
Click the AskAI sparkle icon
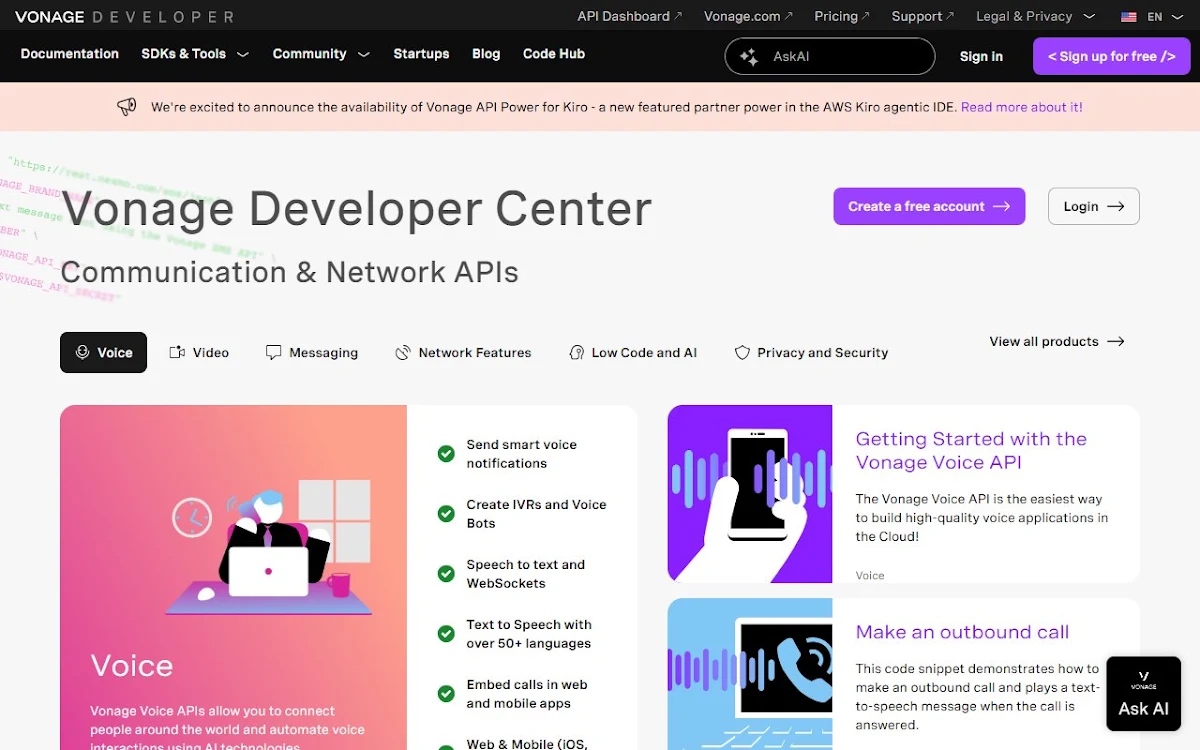click(748, 57)
